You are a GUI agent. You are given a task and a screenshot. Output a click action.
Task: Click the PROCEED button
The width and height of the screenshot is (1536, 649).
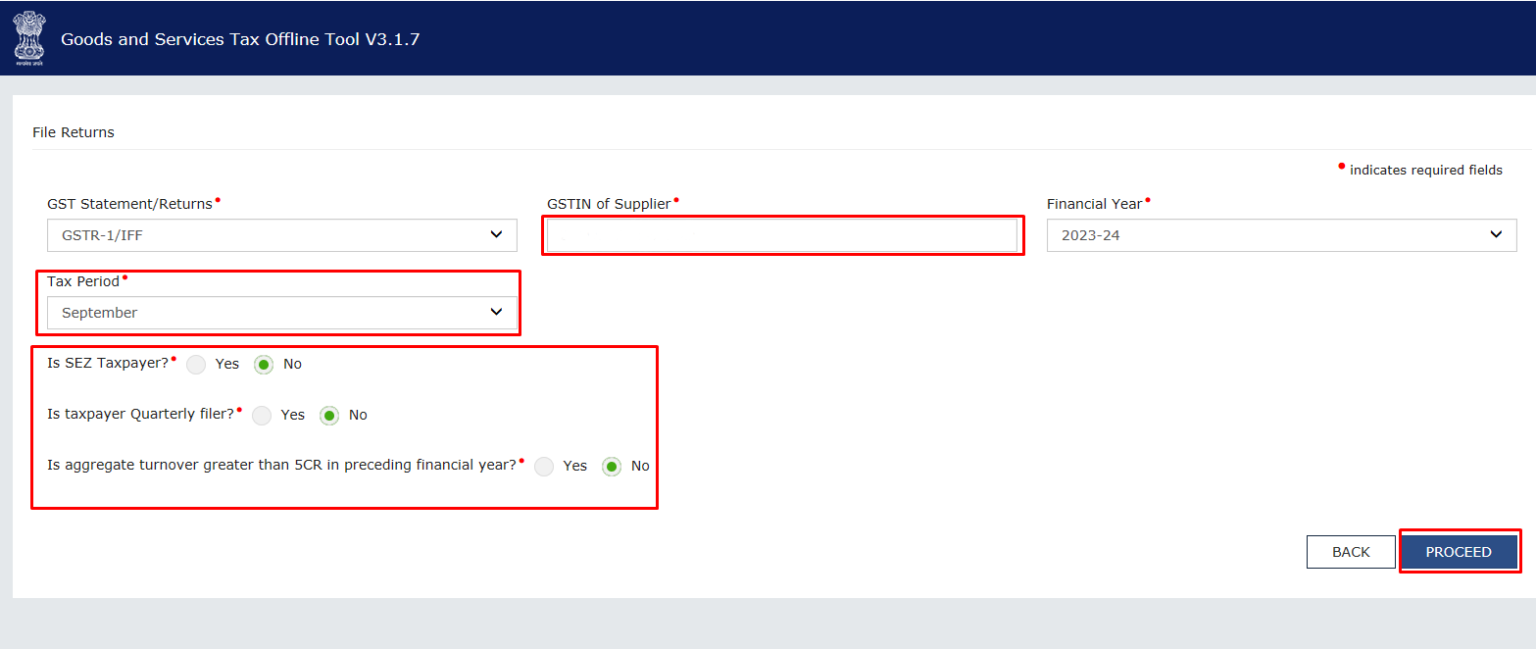pos(1459,551)
